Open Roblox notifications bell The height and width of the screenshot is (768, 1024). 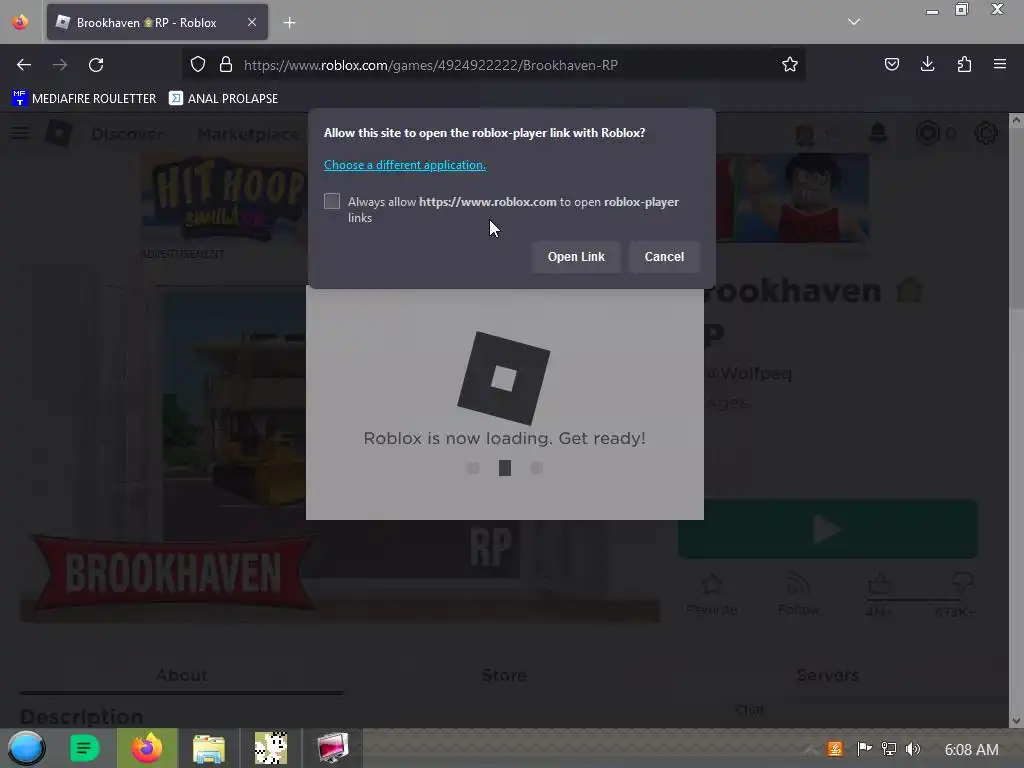878,133
